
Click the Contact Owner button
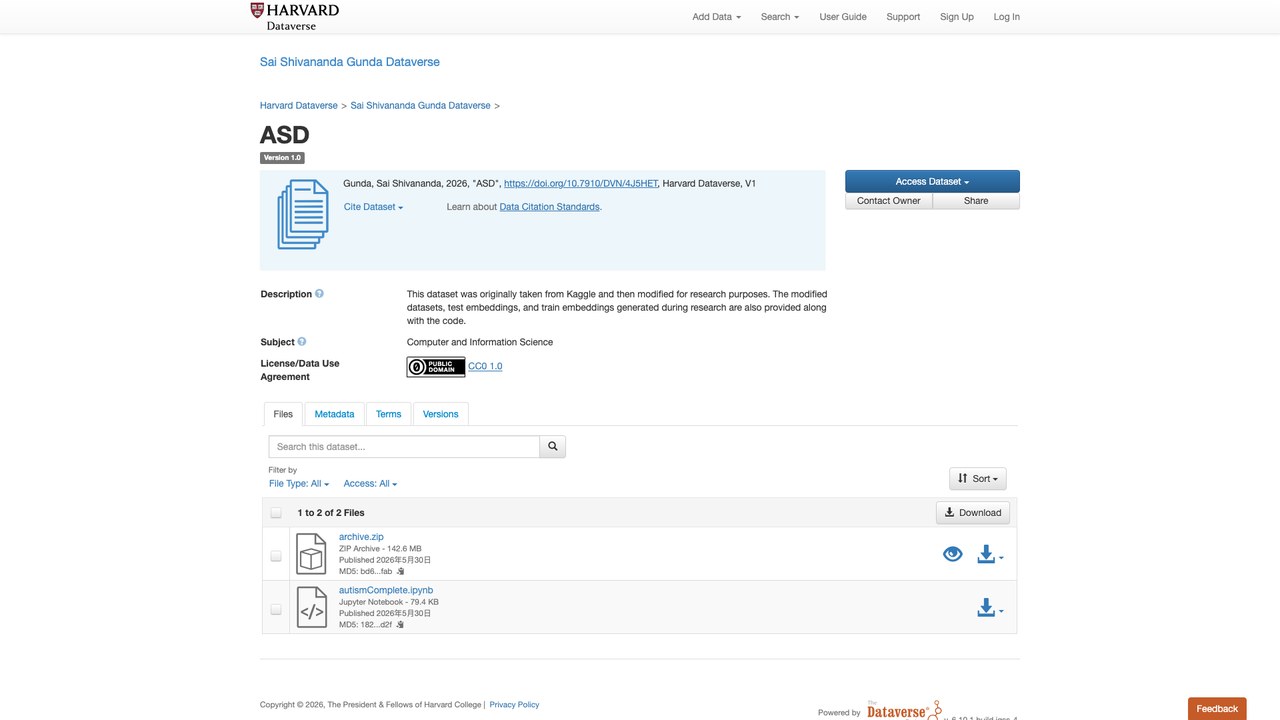889,201
